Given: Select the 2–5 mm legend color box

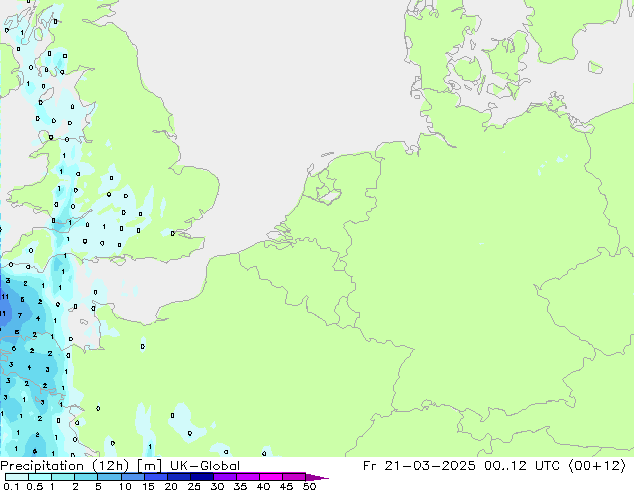Looking at the screenshot, I should (x=86, y=477).
